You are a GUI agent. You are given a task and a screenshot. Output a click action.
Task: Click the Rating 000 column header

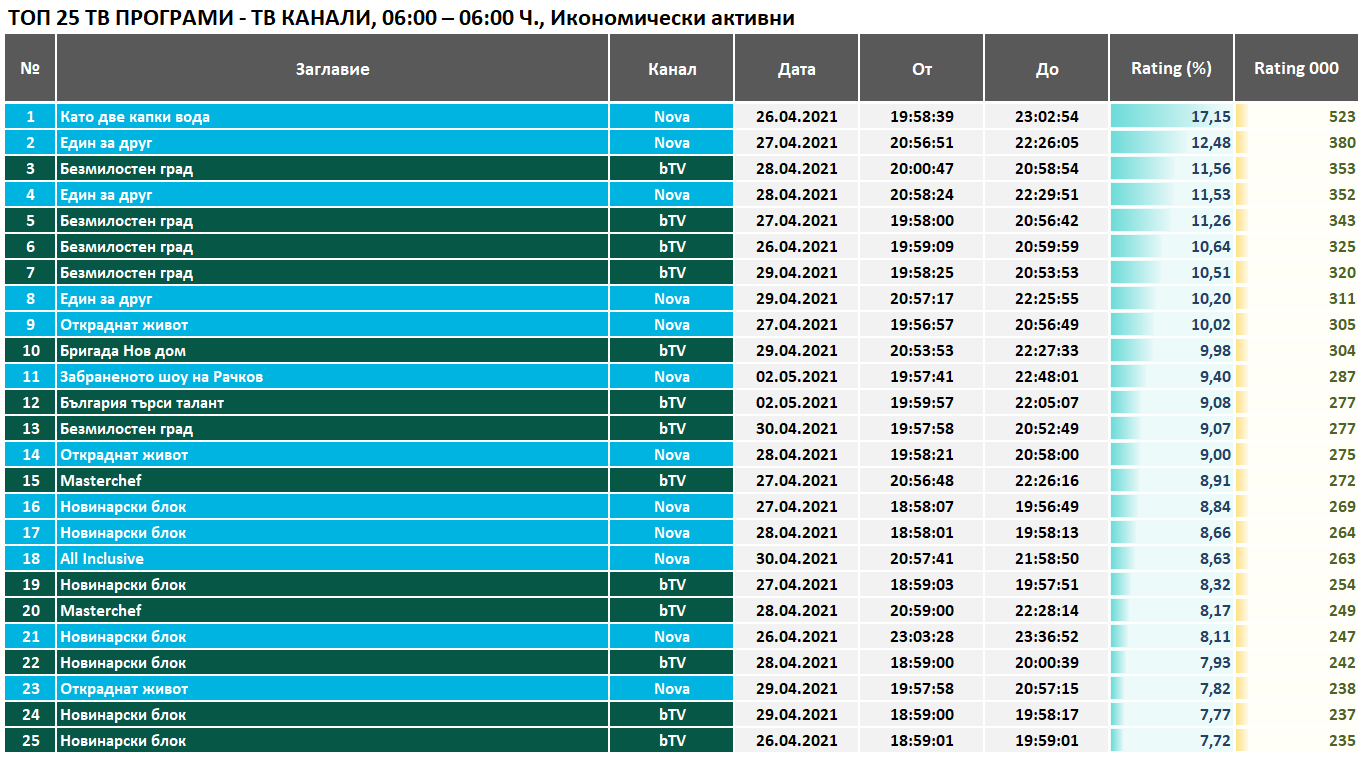1296,69
